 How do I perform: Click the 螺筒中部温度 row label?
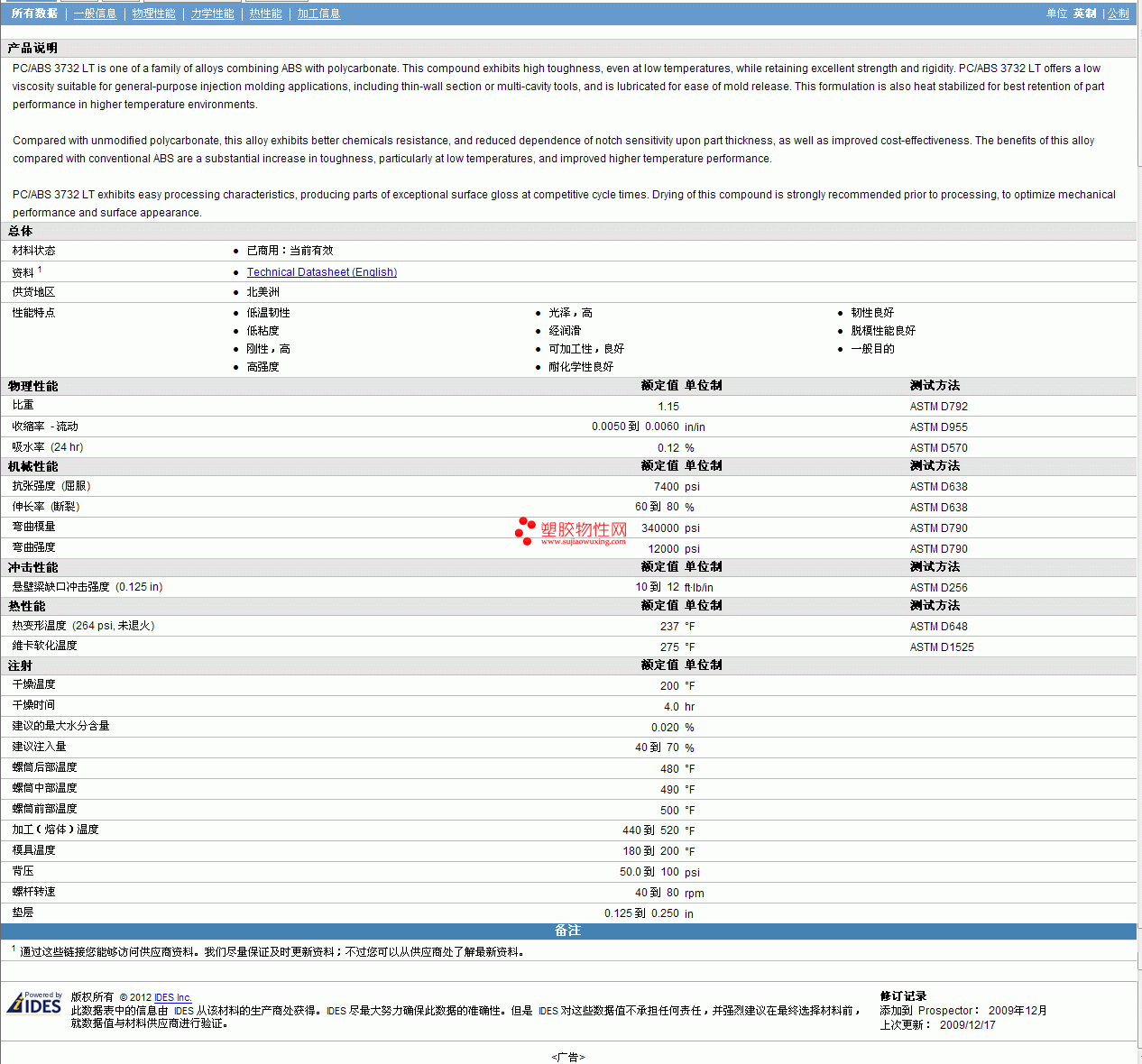click(x=45, y=788)
